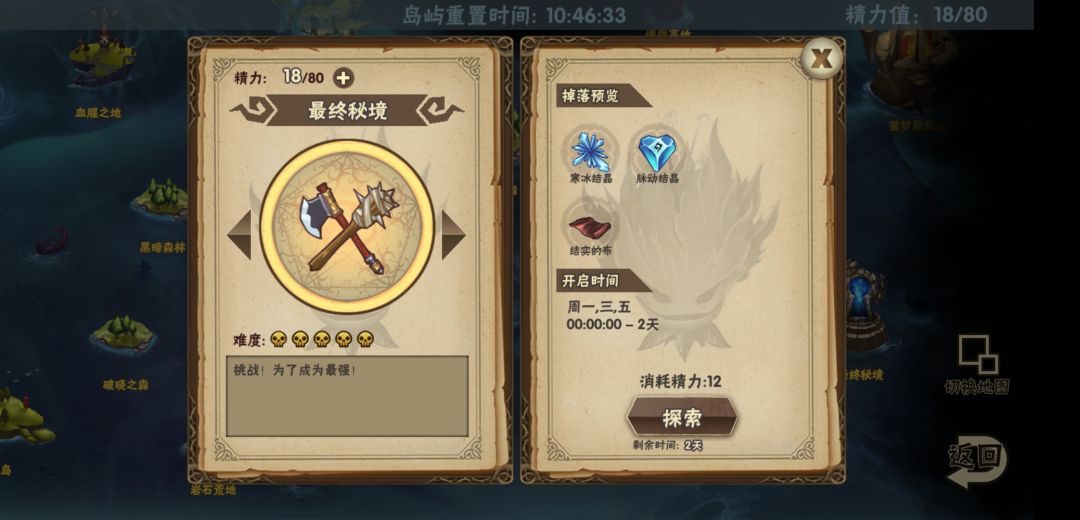Click the 返回 back arrow icon
This screenshot has height=520, width=1080.
pyautogui.click(x=977, y=460)
